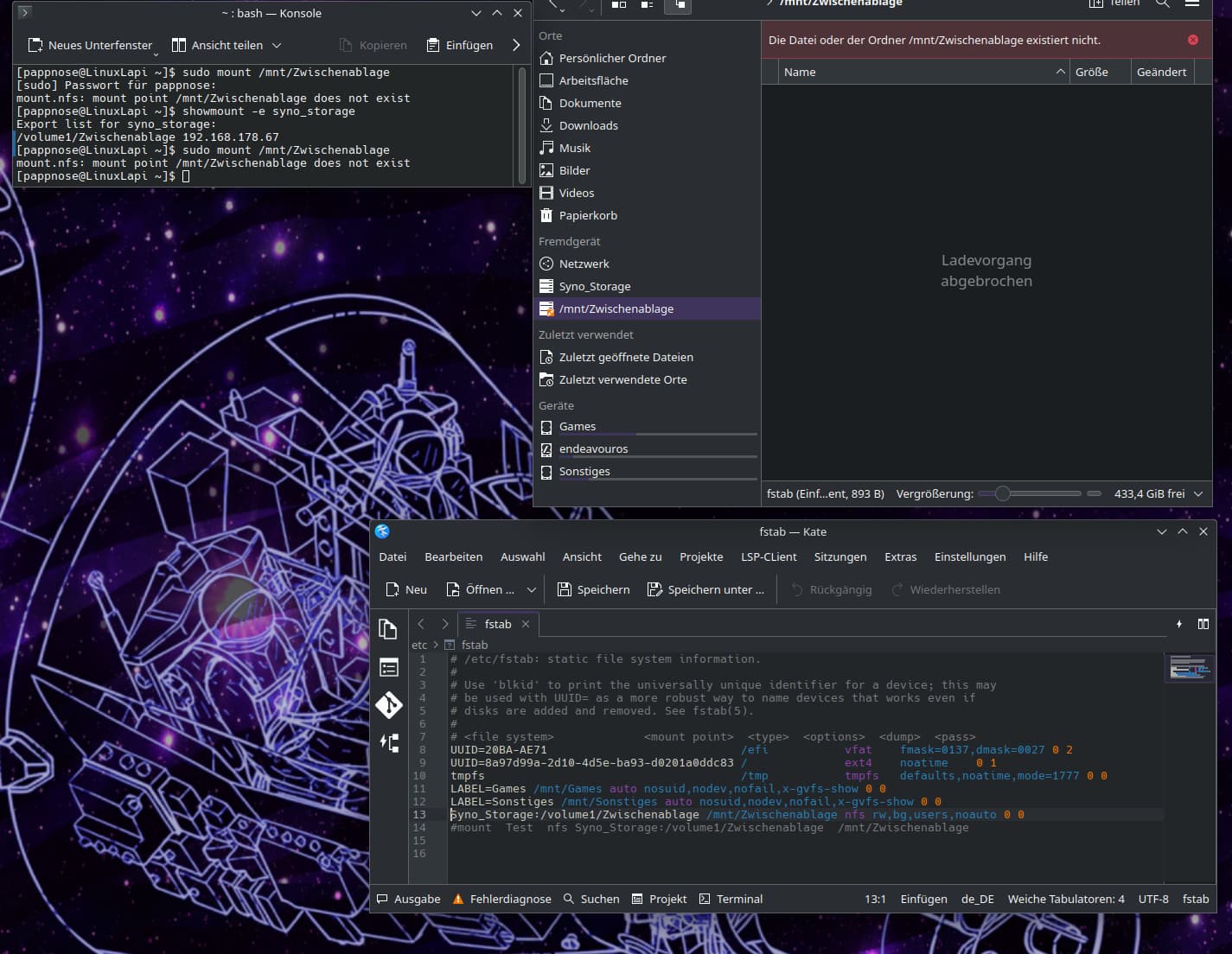Image resolution: width=1232 pixels, height=954 pixels.
Task: Toggle Fehlerdiagnose panel in Kate
Action: 502,899
